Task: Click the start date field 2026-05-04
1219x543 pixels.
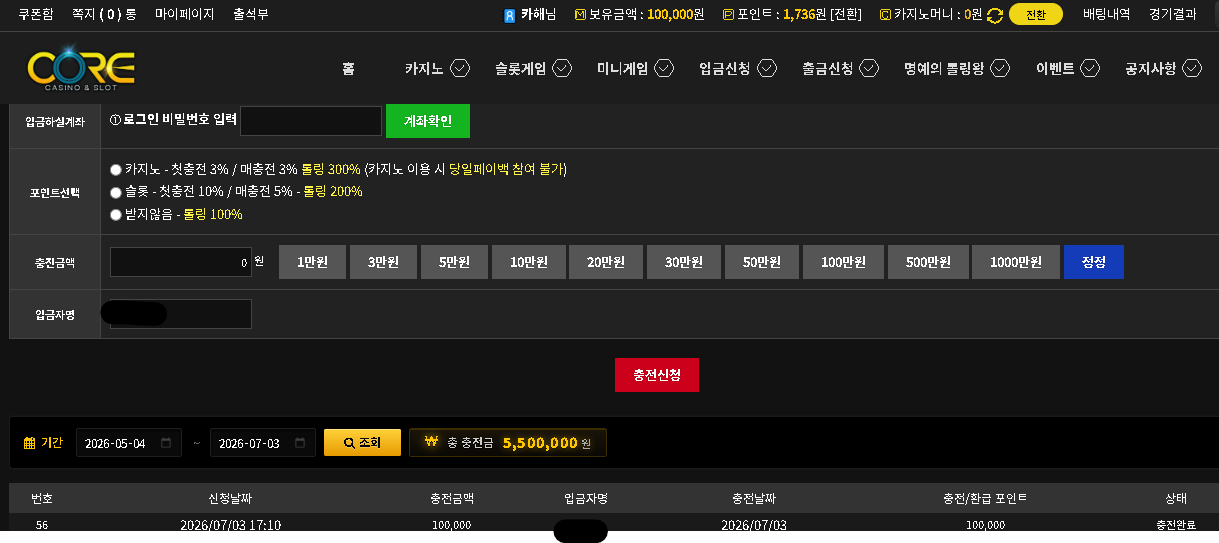Action: (x=129, y=443)
